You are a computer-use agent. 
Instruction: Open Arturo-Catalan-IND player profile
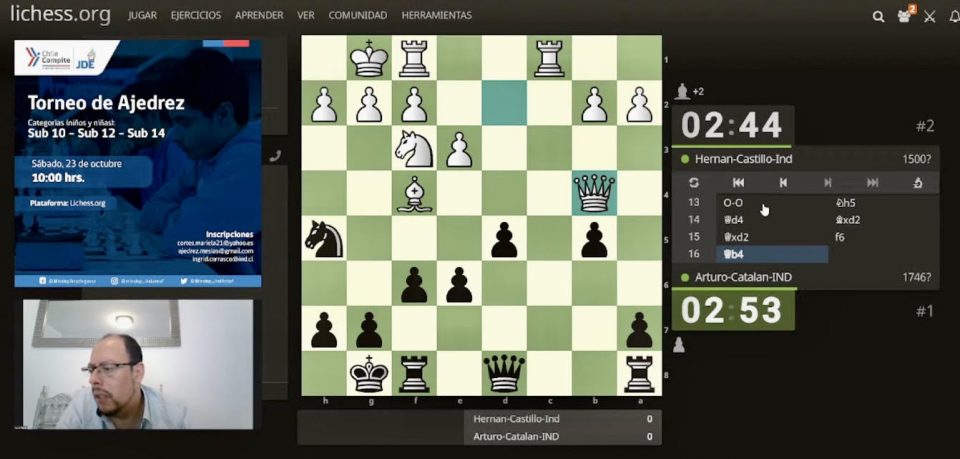pyautogui.click(x=743, y=277)
